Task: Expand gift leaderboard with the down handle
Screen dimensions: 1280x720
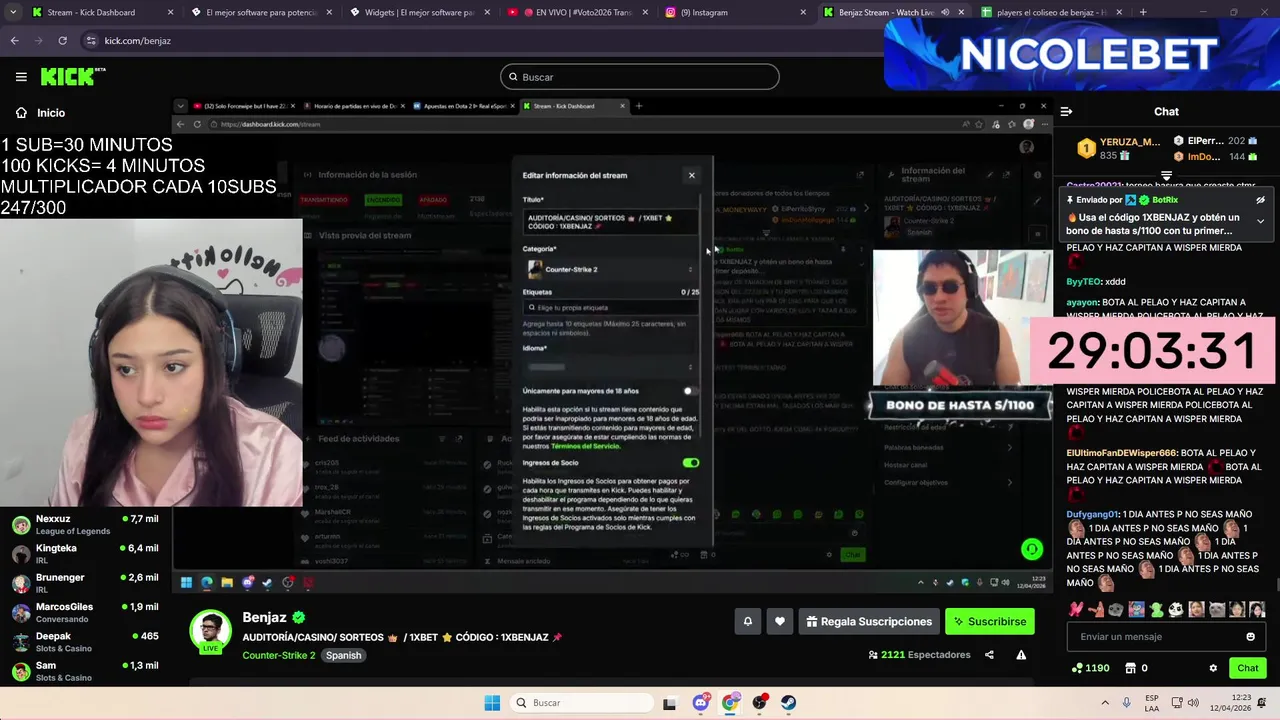Action: click(x=1166, y=175)
